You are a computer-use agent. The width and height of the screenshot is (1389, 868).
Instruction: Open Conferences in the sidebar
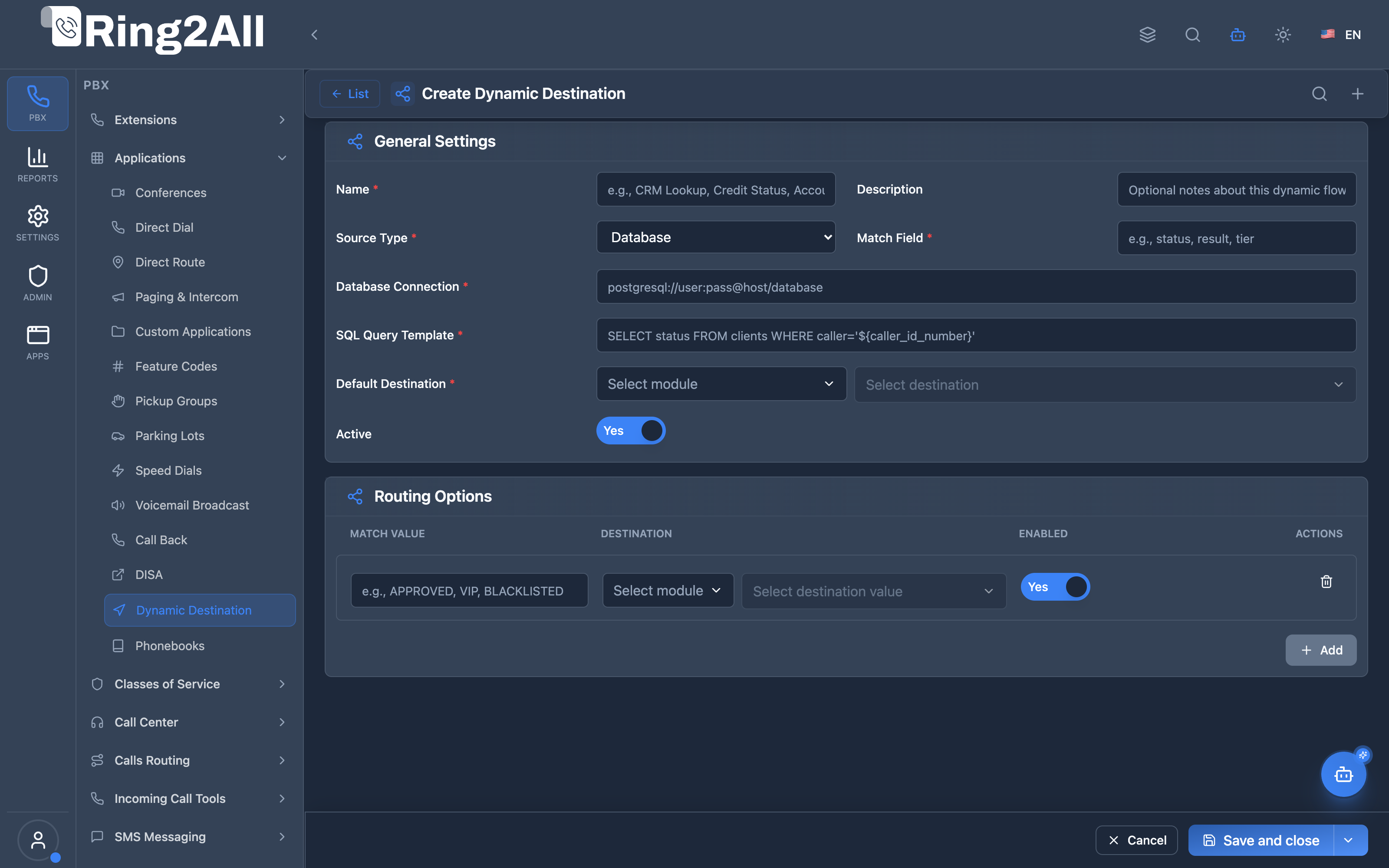[x=200, y=193]
